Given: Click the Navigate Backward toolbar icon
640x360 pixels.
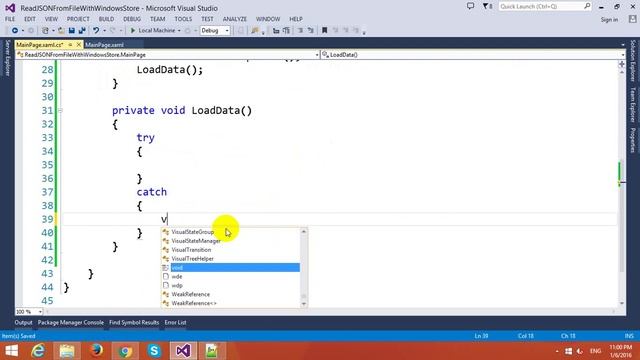Looking at the screenshot, I should click(x=15, y=31).
